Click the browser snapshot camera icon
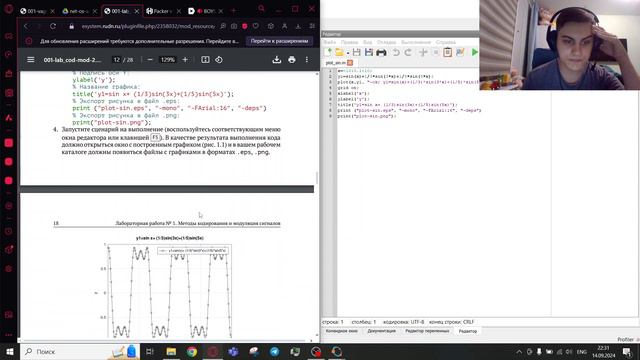 click(234, 26)
